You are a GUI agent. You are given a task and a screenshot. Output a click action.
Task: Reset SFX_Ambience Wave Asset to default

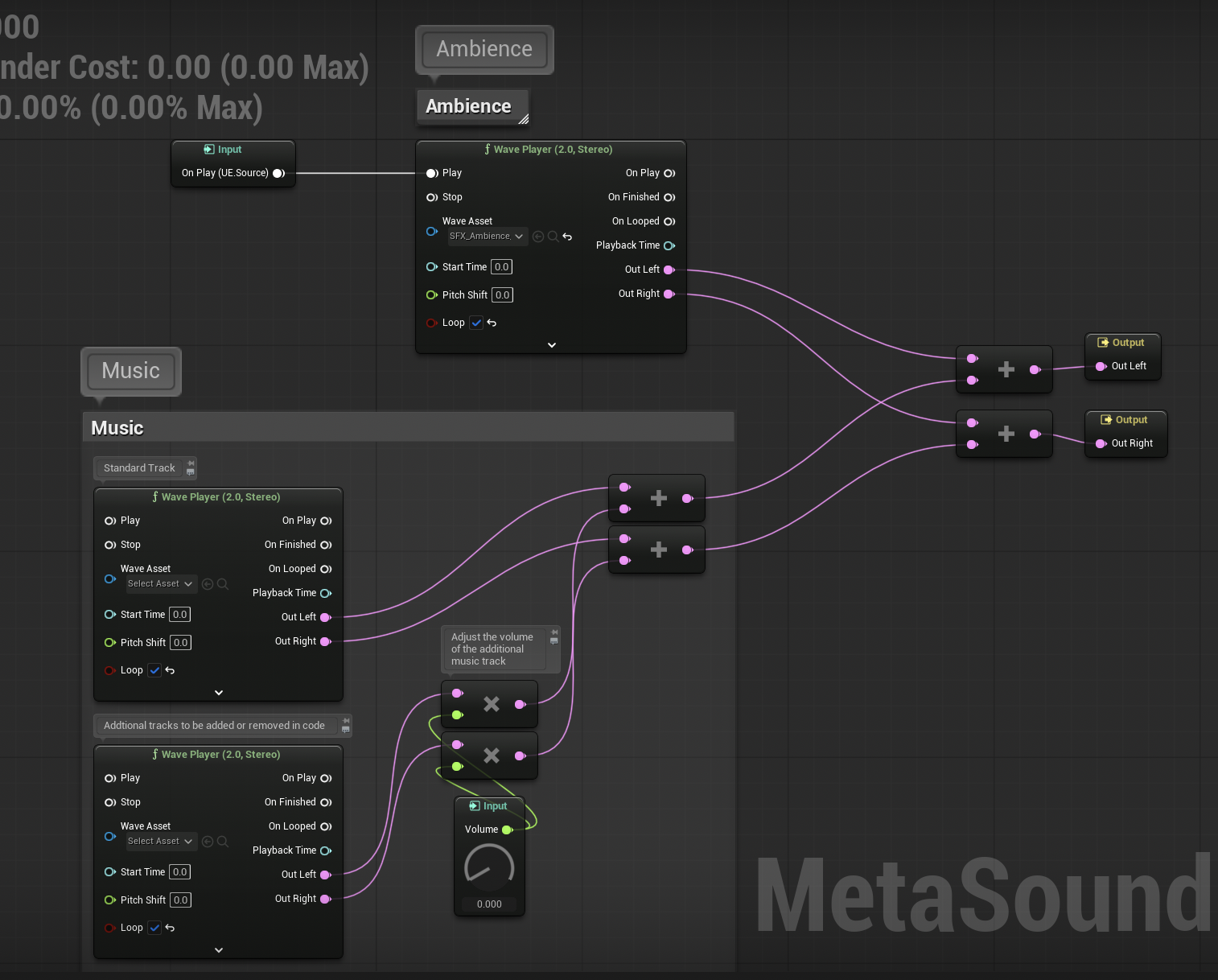[x=567, y=237]
